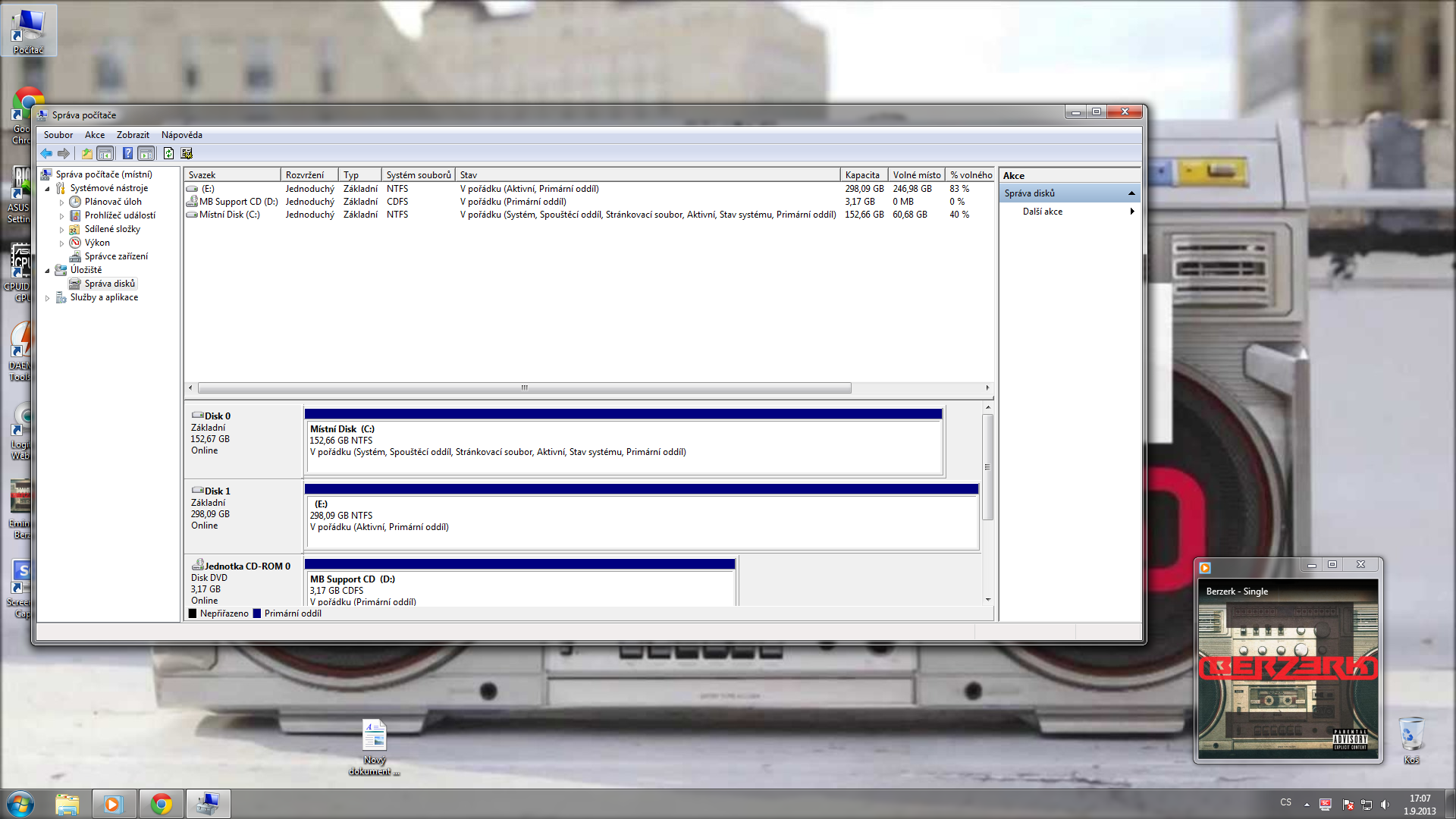
Task: Click the black Nepřiřazeno legend swatch
Action: tap(193, 613)
